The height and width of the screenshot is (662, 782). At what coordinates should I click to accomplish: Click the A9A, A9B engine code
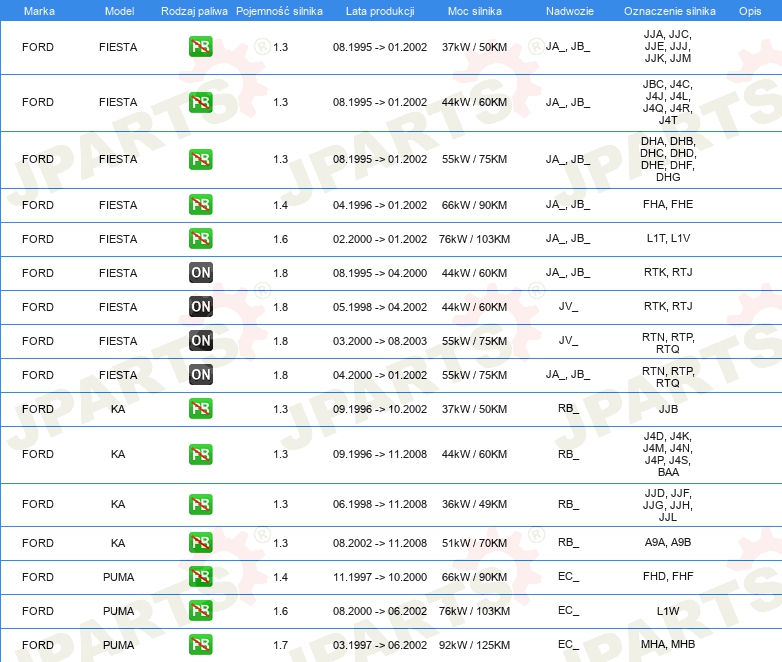tap(668, 542)
